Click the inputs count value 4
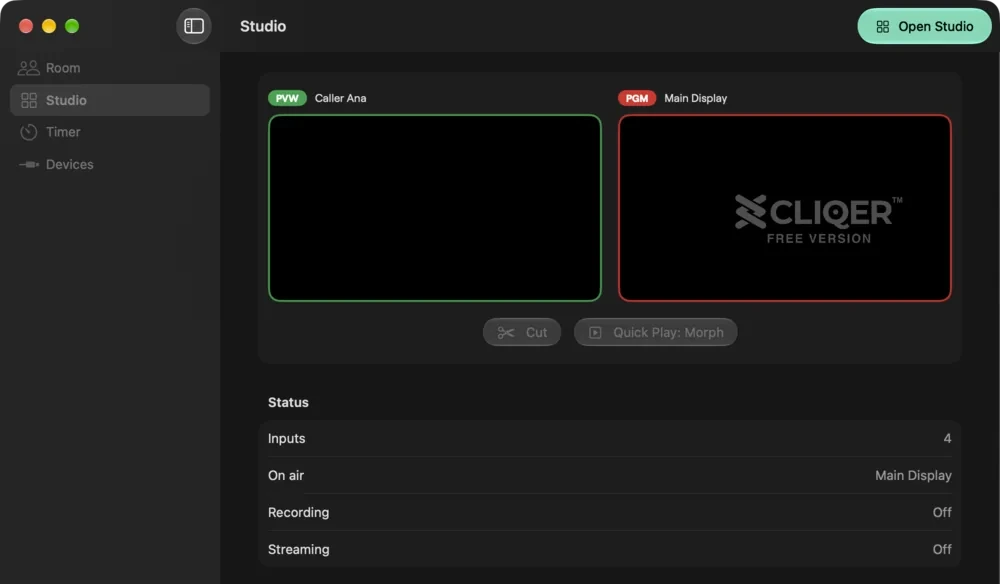1000x584 pixels. coord(947,439)
